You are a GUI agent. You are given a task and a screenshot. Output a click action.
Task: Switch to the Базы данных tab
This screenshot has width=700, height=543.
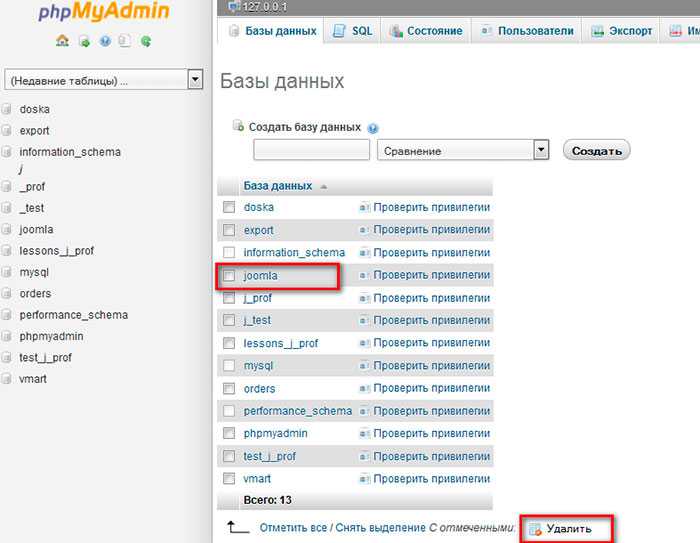(x=272, y=31)
